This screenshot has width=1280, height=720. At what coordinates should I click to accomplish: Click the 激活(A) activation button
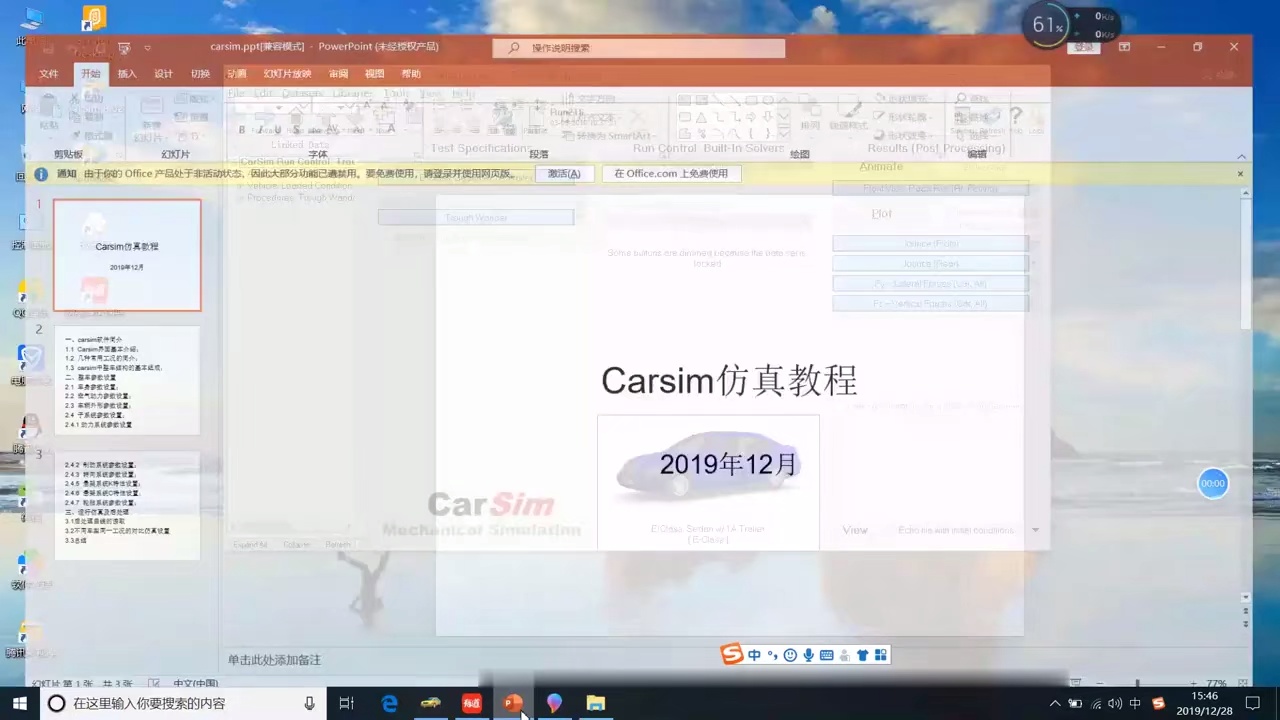pyautogui.click(x=563, y=173)
